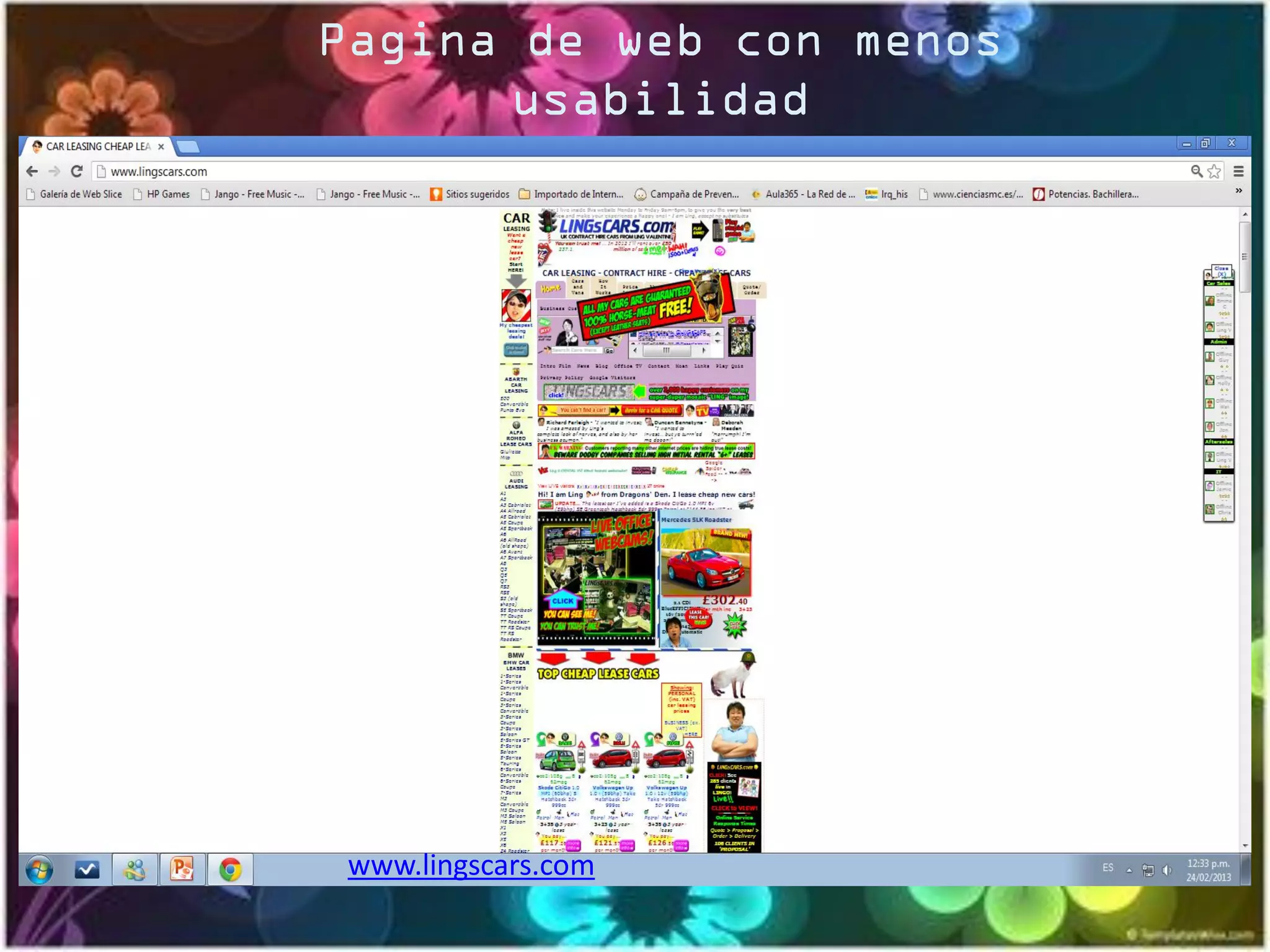1270x952 pixels.
Task: Open the checkmark app in the taskbar
Action: [87, 870]
